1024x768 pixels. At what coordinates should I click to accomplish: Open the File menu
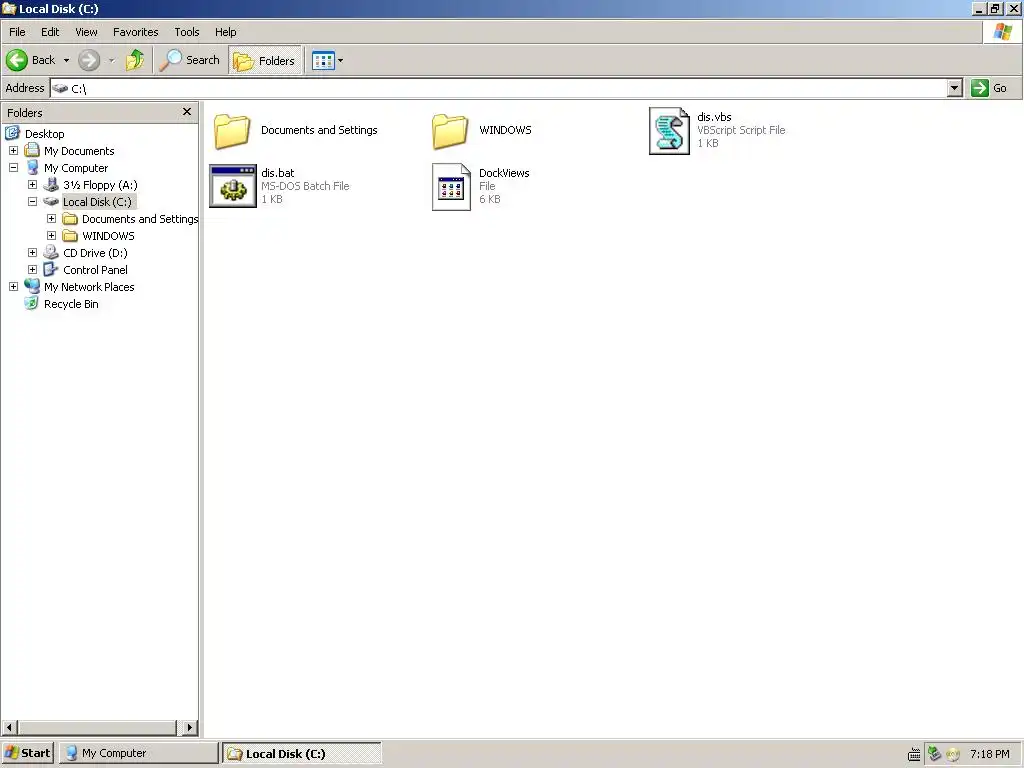point(17,32)
